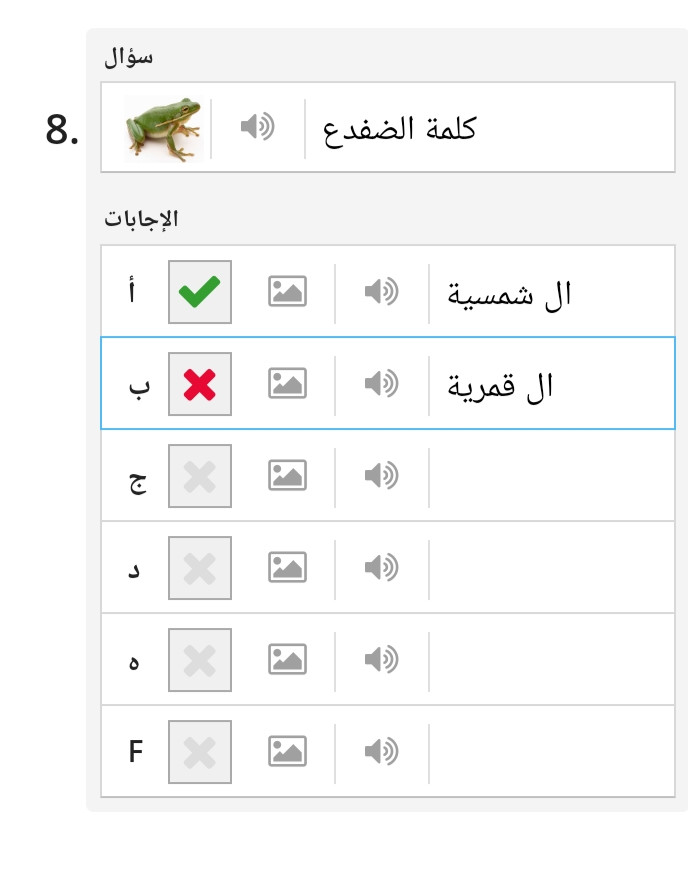Image resolution: width=688 pixels, height=870 pixels.
Task: Click empty text field of answer ه
Action: point(552,660)
